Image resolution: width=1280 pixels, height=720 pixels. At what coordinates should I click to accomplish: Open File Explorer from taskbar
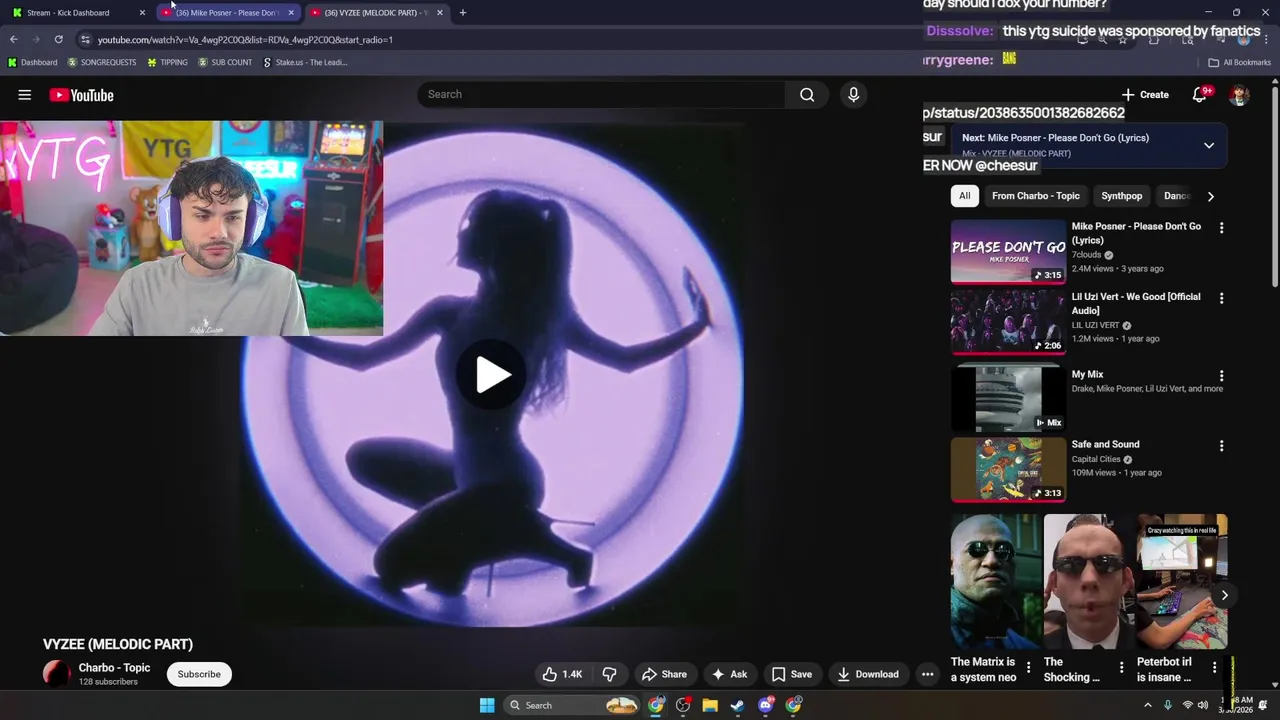[x=710, y=705]
